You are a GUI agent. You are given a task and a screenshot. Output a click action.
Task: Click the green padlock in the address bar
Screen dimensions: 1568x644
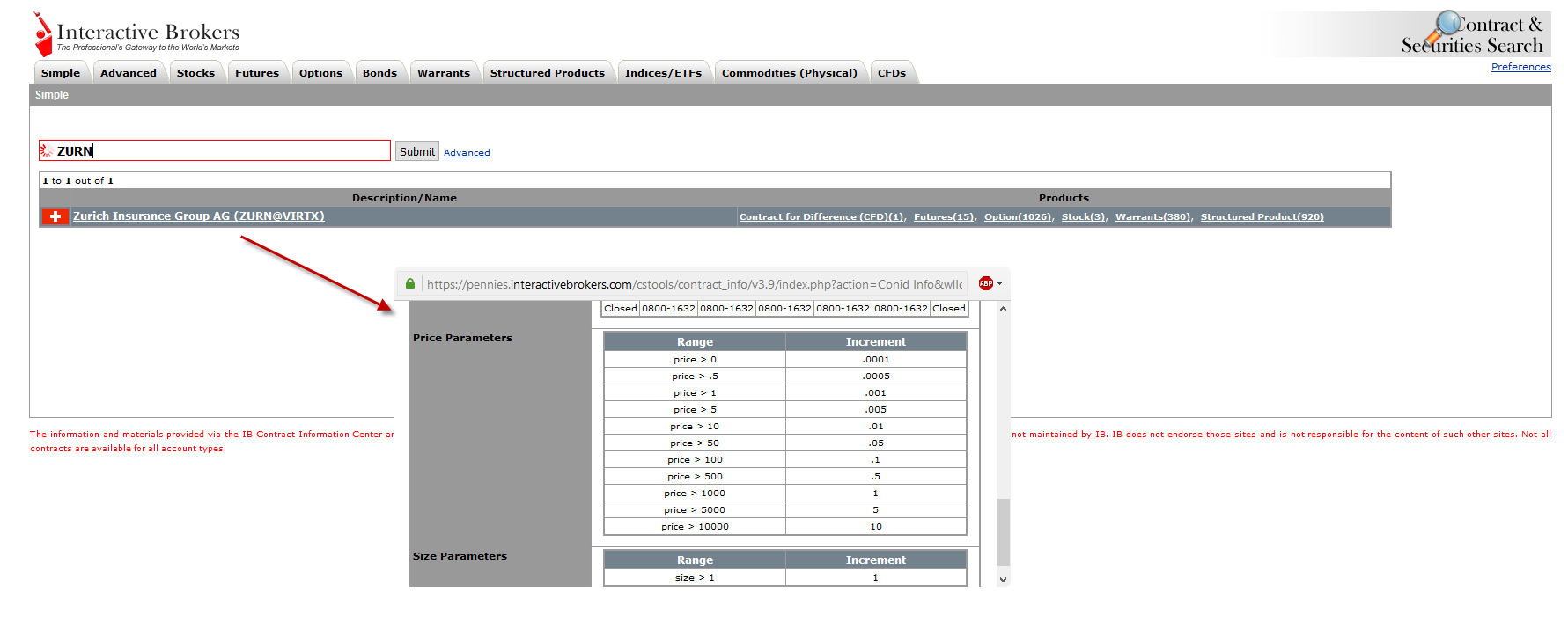click(x=410, y=283)
